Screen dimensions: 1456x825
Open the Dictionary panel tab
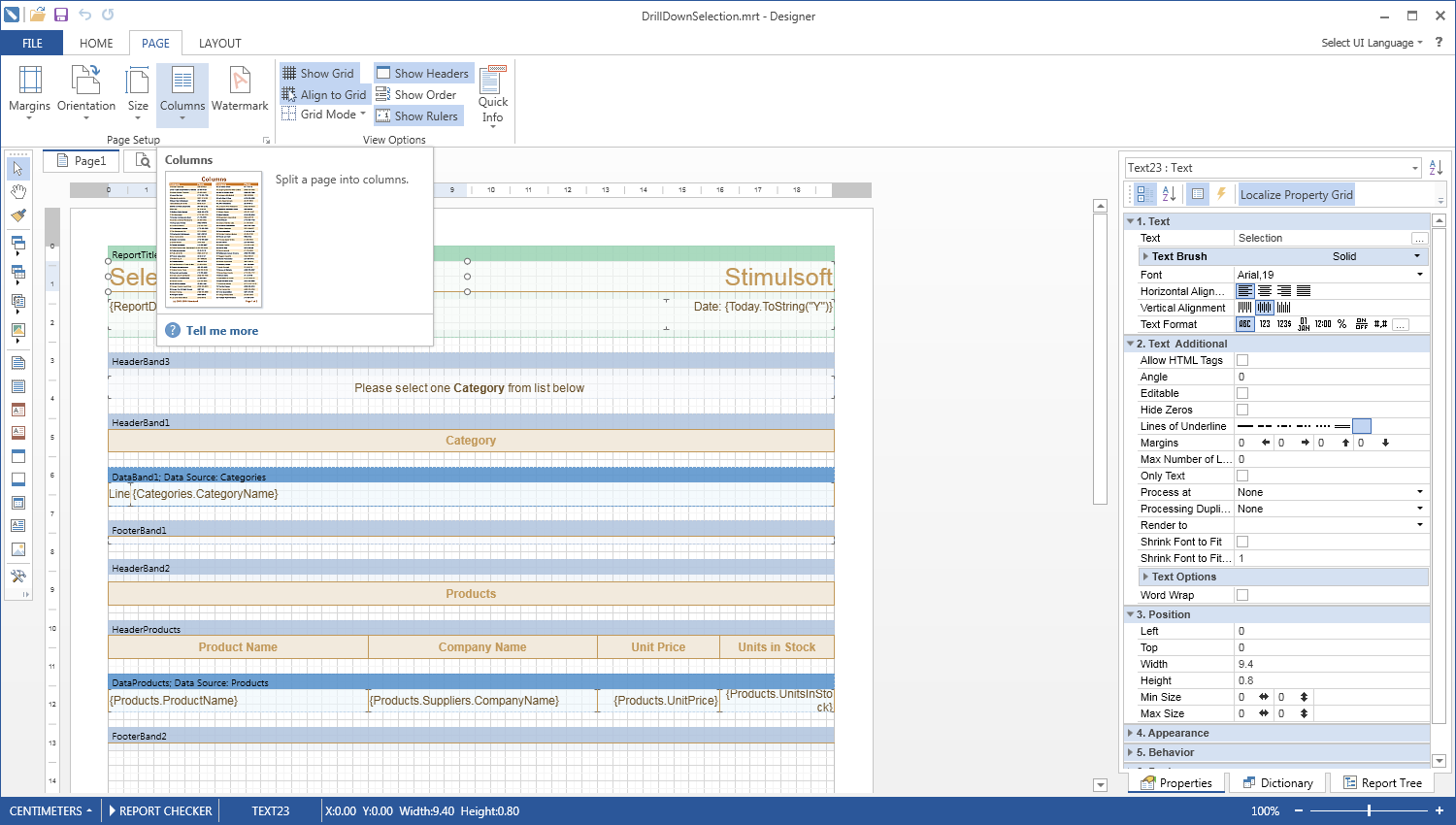tap(1278, 782)
